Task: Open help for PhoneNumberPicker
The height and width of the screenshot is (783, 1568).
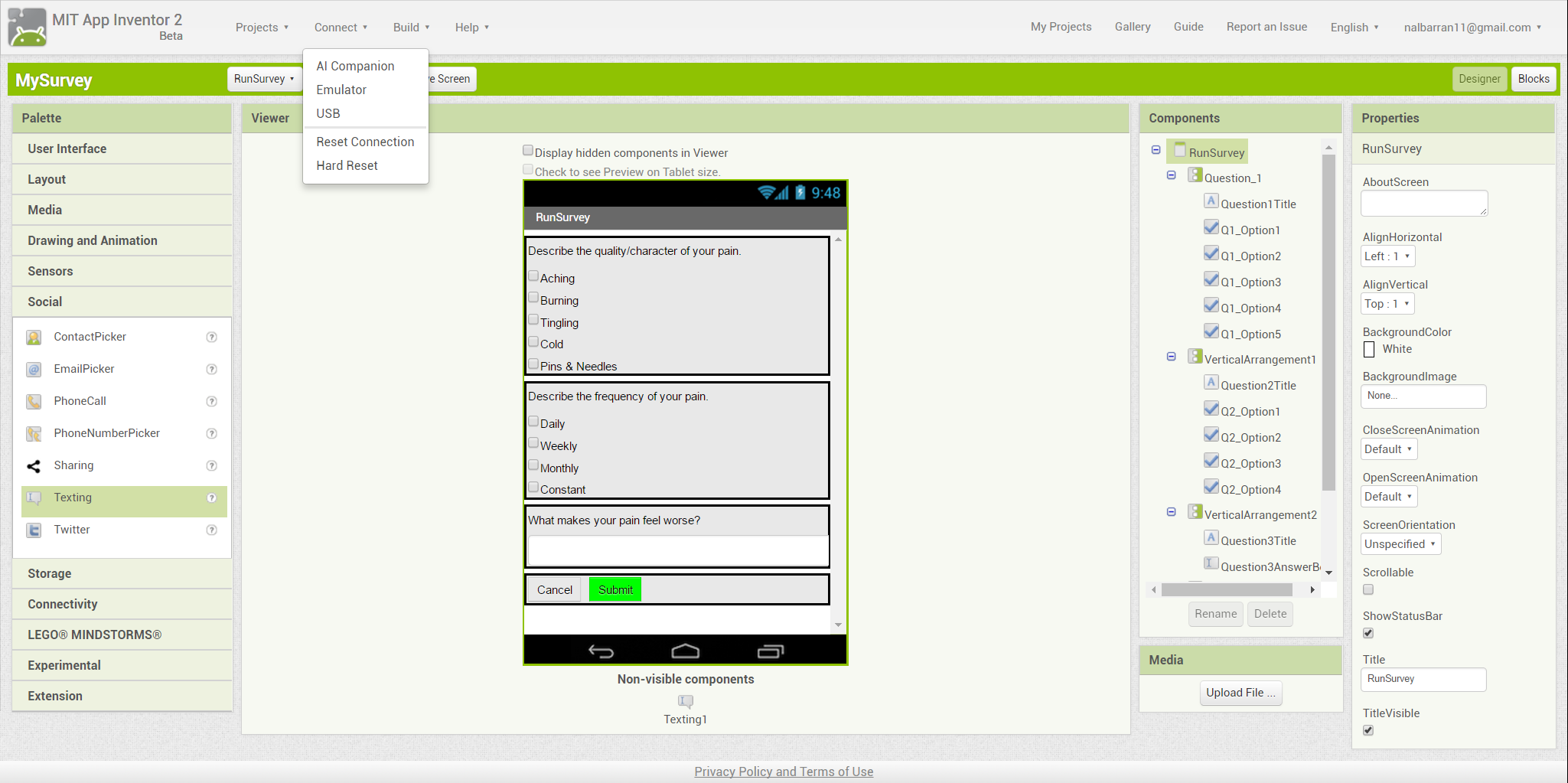Action: [x=212, y=434]
